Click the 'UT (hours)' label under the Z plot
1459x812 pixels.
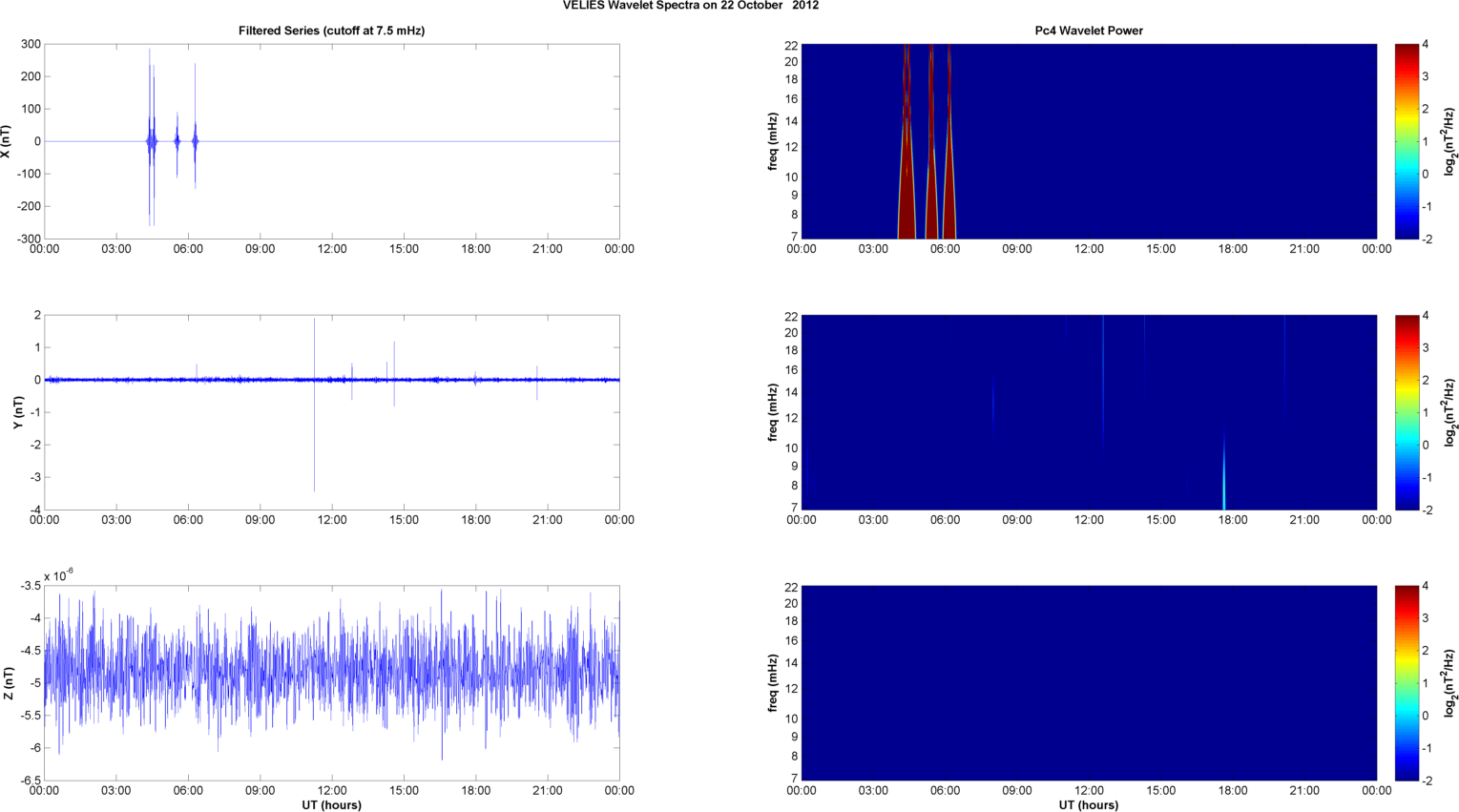[x=331, y=805]
